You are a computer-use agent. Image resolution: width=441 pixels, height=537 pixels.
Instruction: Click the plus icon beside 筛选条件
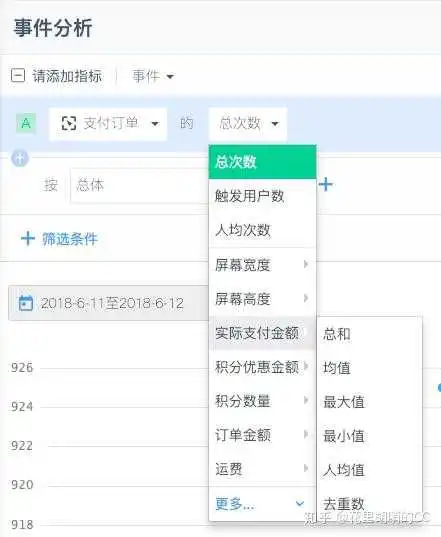pos(28,238)
